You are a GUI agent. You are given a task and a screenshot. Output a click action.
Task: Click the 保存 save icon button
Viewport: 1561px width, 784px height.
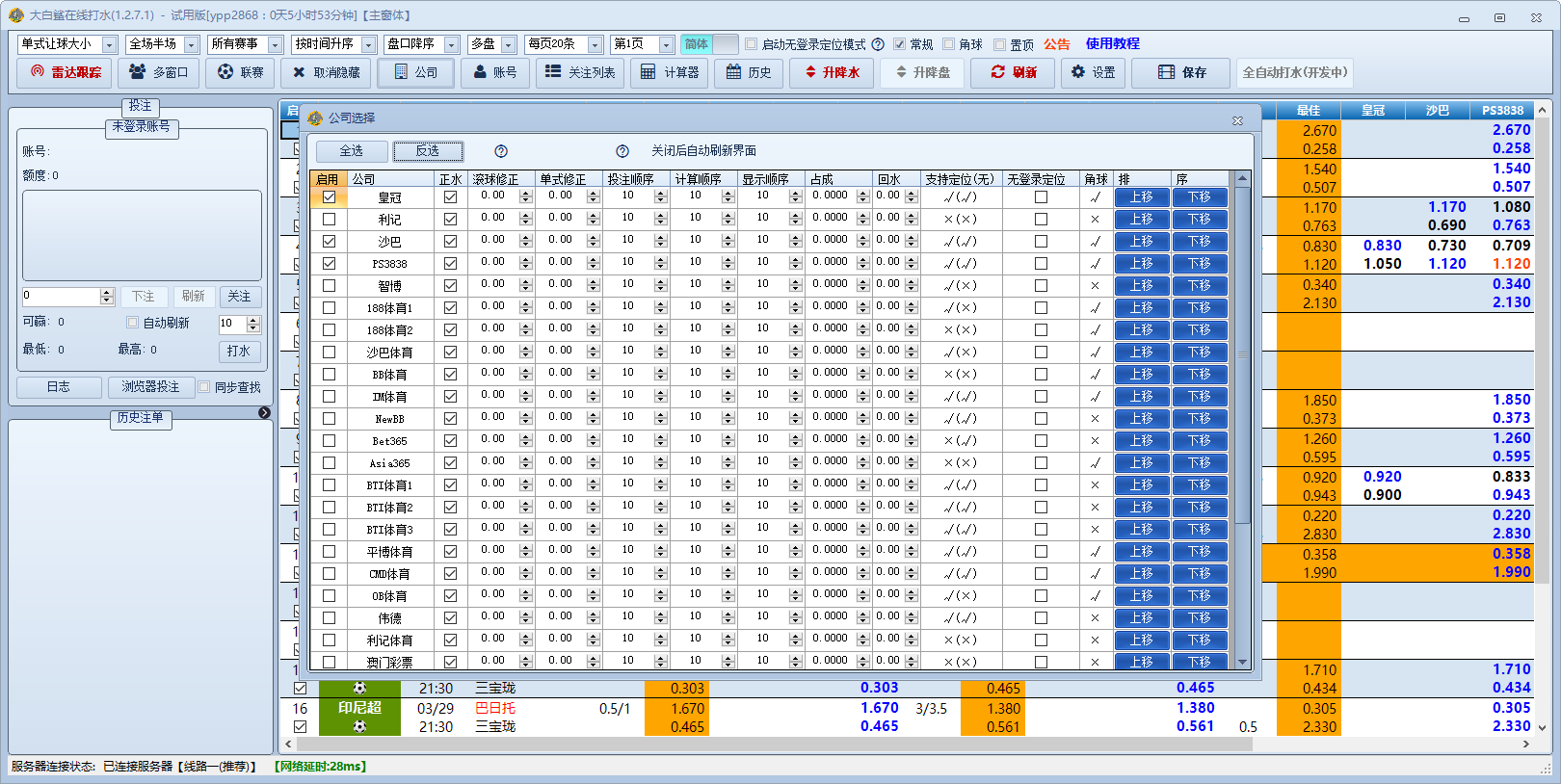[1167, 72]
